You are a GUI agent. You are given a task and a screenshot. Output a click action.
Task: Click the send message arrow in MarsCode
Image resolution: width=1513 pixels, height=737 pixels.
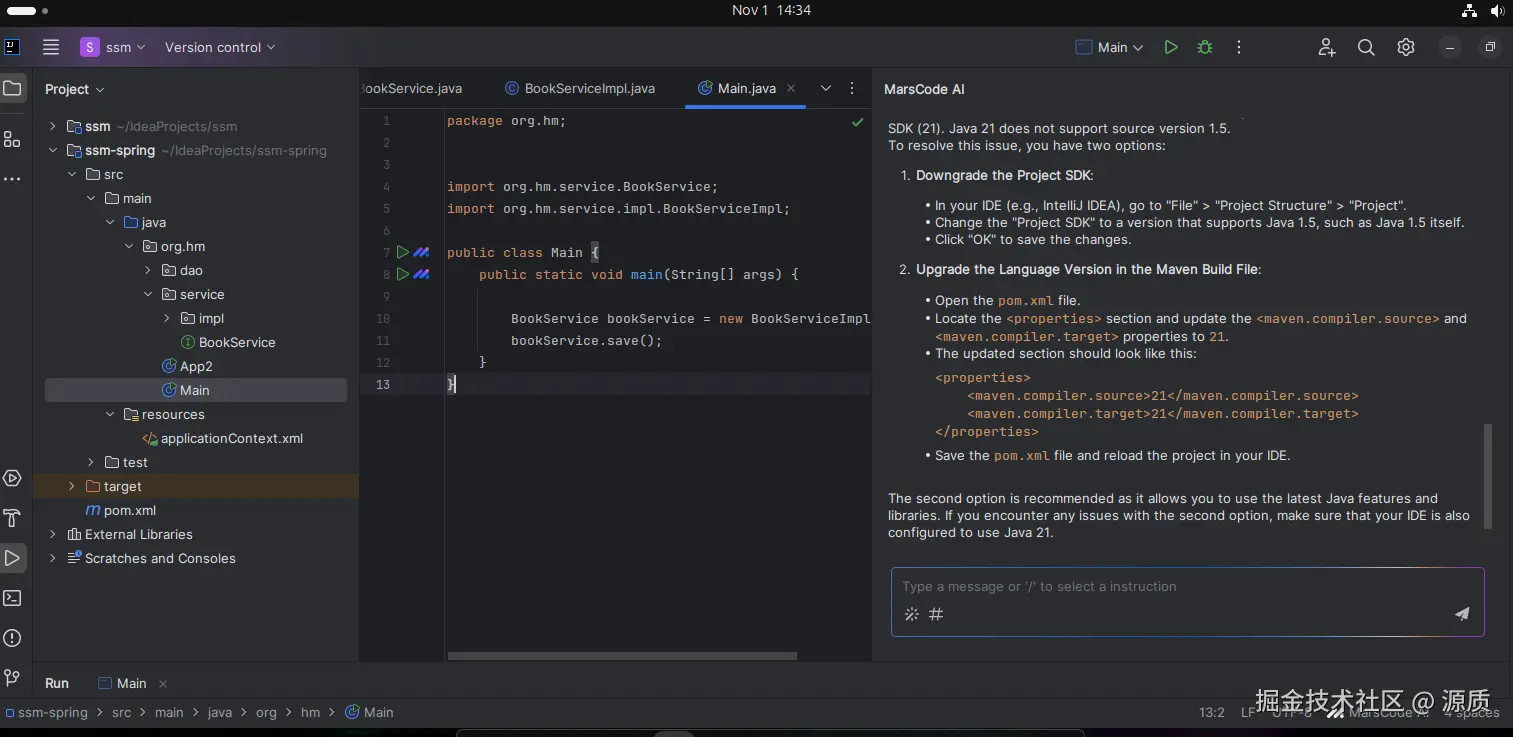point(1462,614)
